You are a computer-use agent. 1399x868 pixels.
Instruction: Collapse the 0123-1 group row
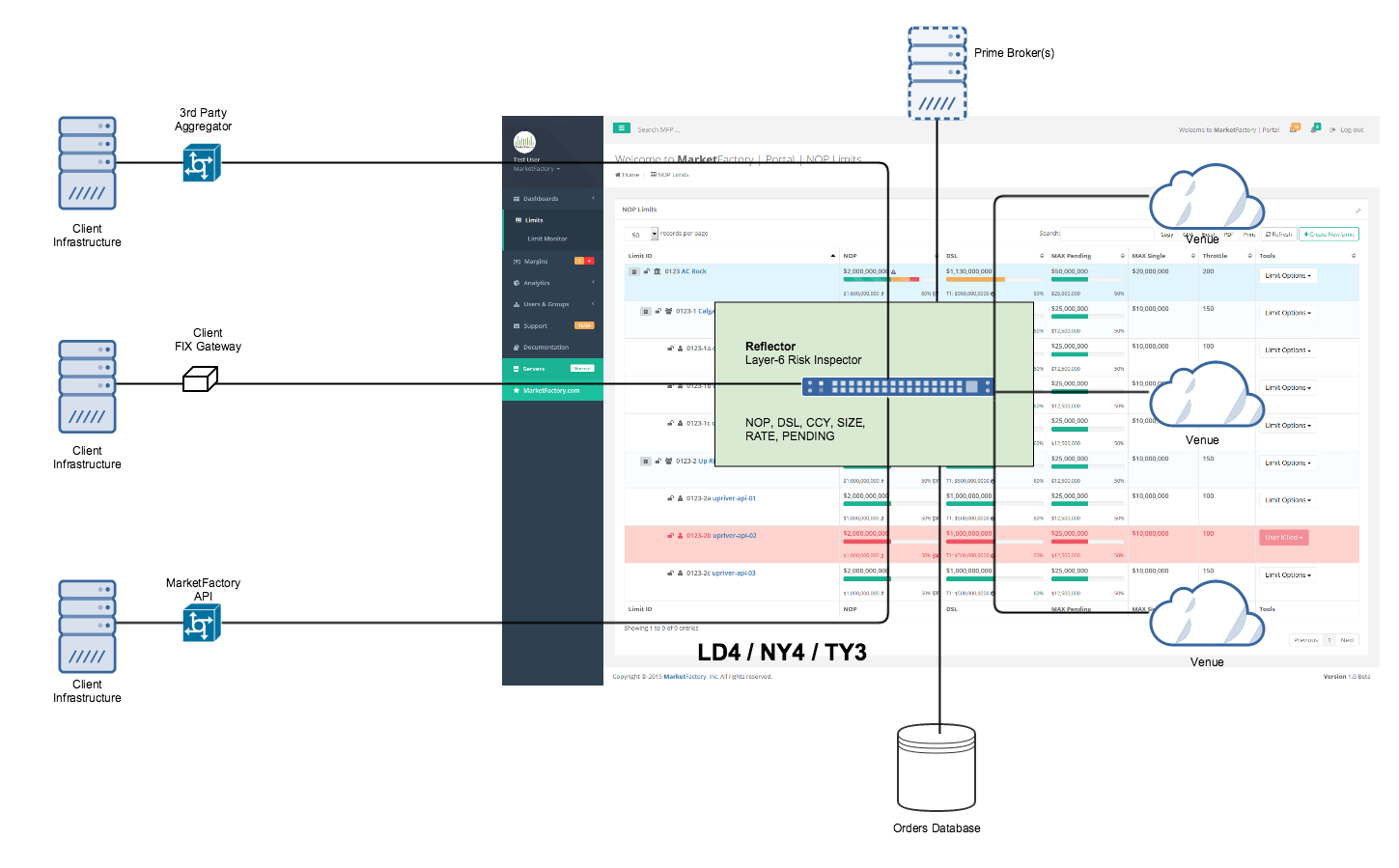click(646, 312)
